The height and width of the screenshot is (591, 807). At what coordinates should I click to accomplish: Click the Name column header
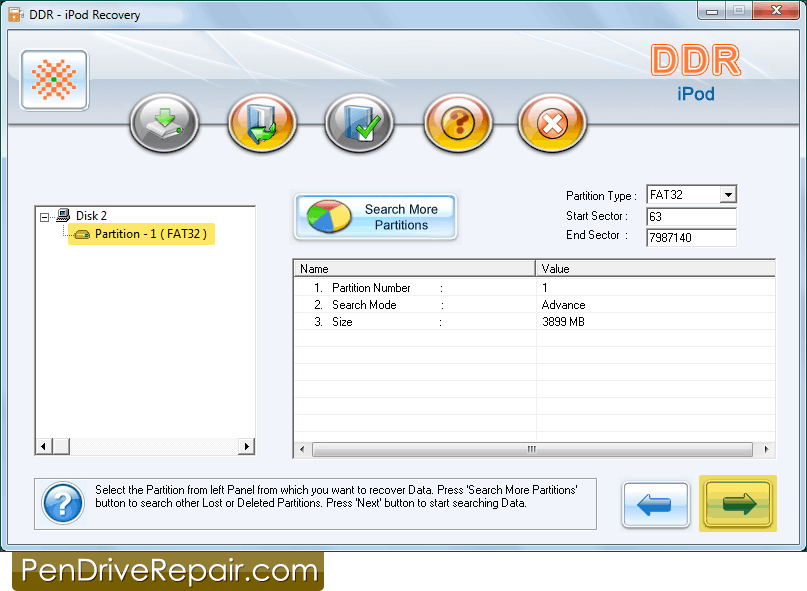pyautogui.click(x=414, y=269)
